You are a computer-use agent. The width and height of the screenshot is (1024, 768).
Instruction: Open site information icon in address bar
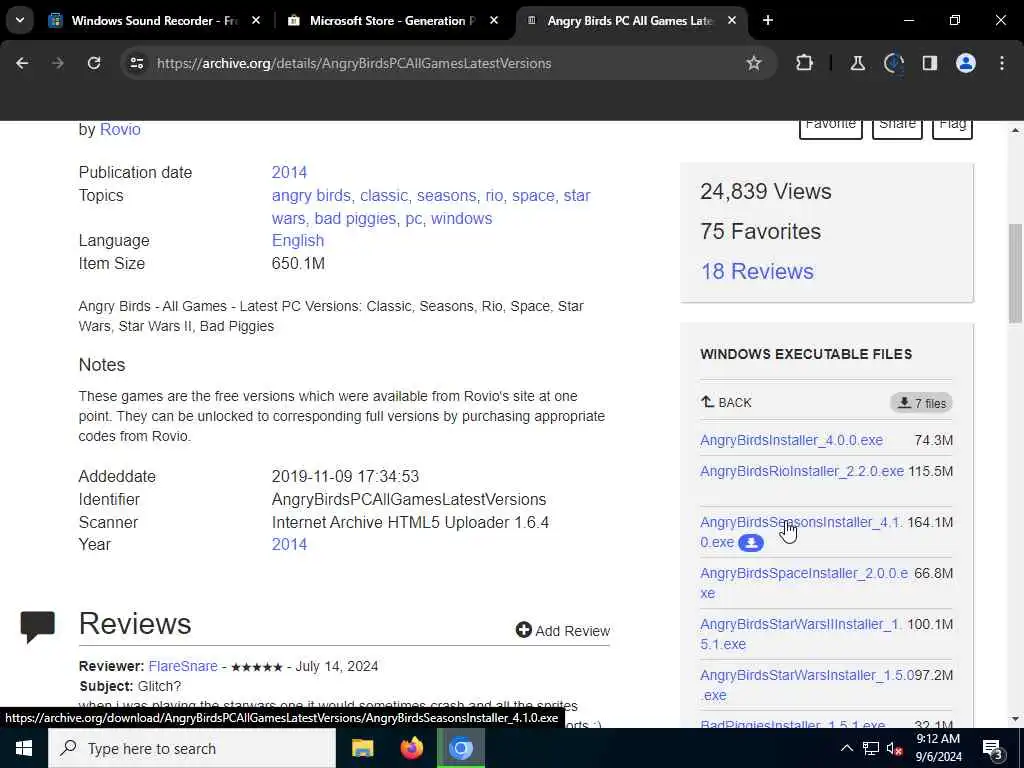pyautogui.click(x=136, y=63)
